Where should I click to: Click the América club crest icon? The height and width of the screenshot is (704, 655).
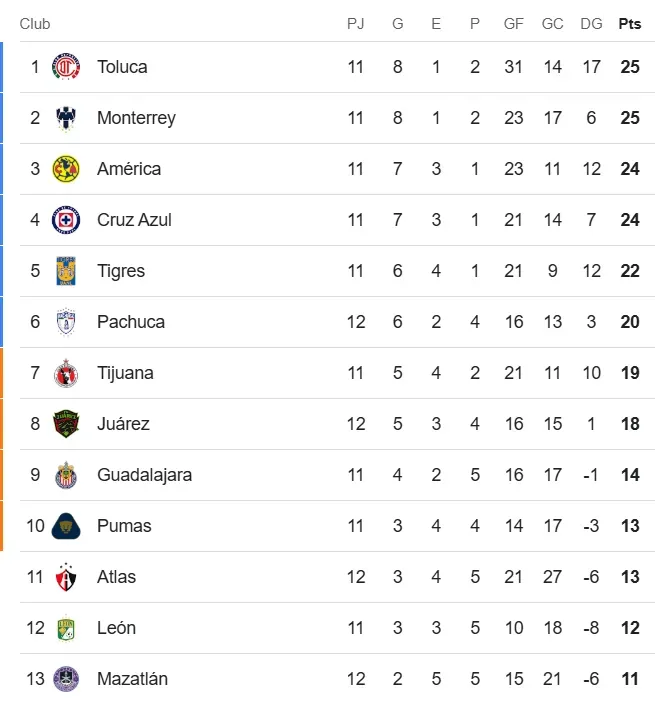point(66,169)
